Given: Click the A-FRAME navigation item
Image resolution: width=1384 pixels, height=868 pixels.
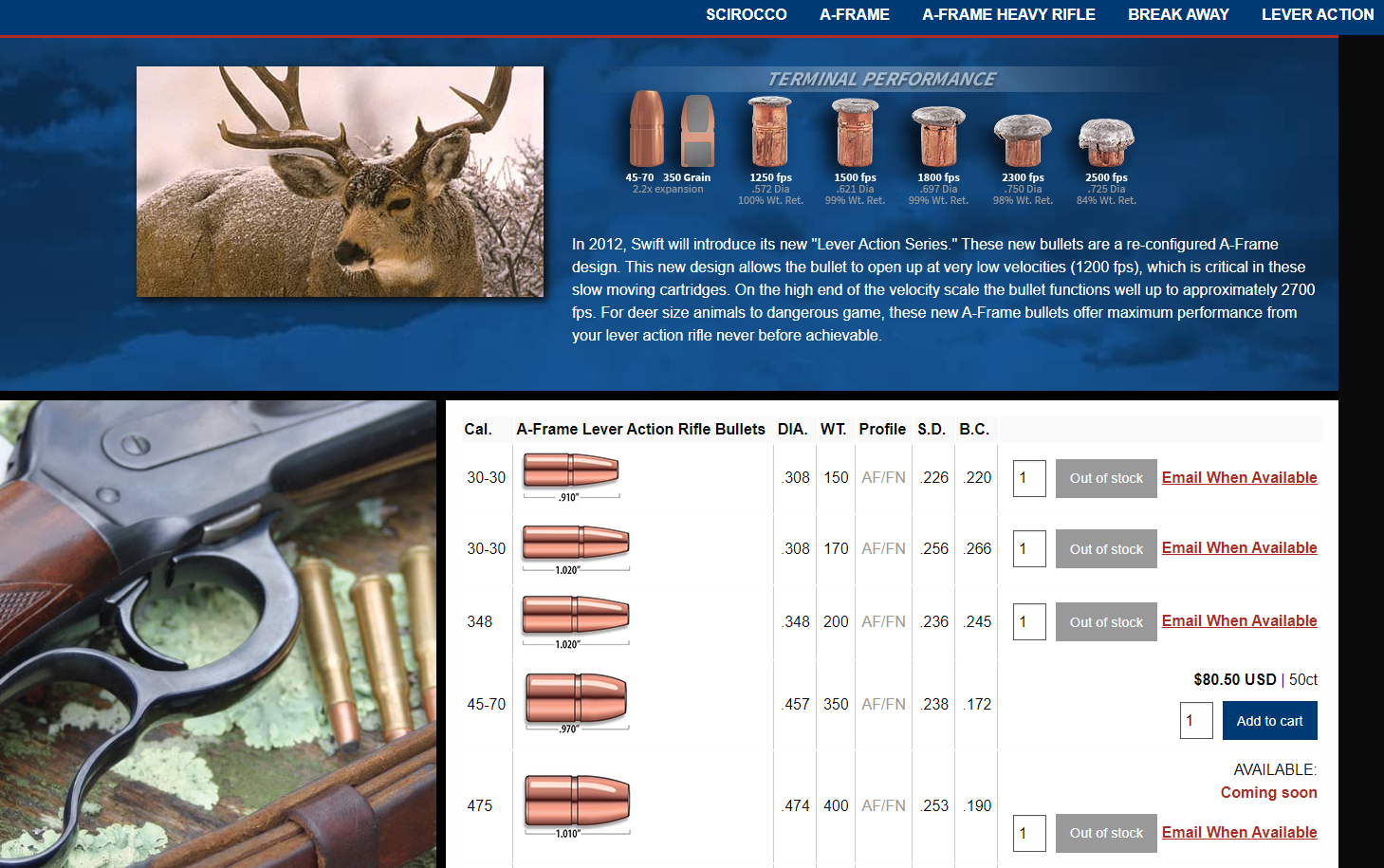Looking at the screenshot, I should click(854, 15).
